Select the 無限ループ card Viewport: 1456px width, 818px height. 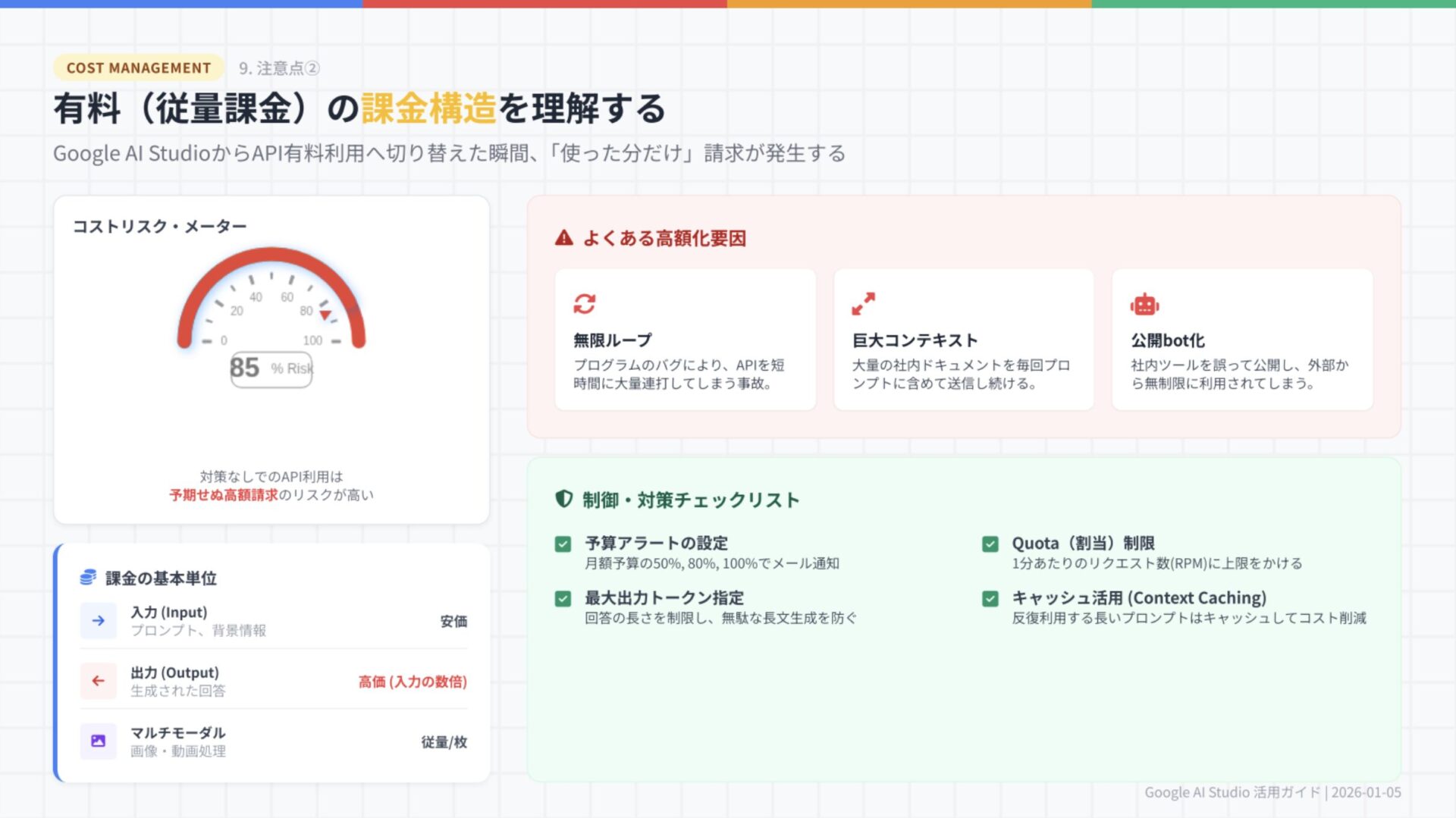(x=685, y=340)
